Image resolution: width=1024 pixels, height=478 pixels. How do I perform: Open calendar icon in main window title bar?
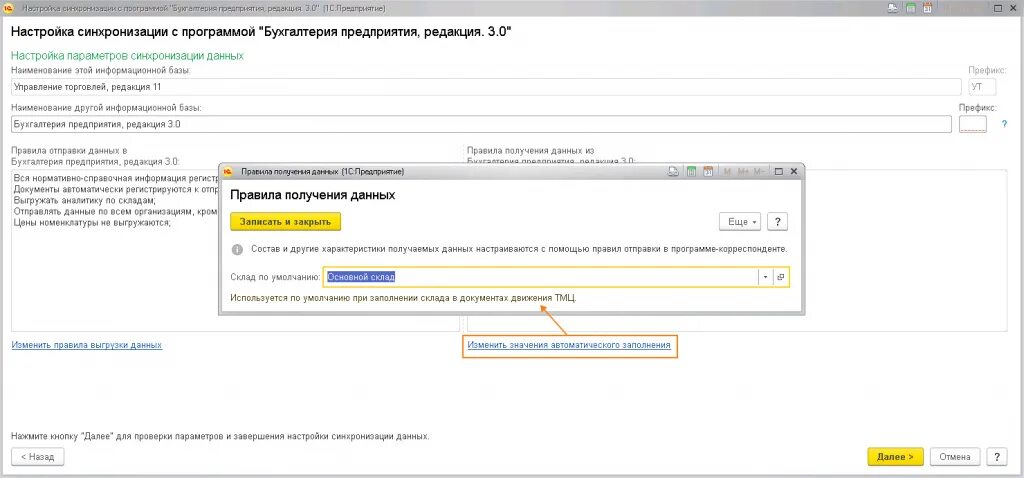[x=927, y=8]
